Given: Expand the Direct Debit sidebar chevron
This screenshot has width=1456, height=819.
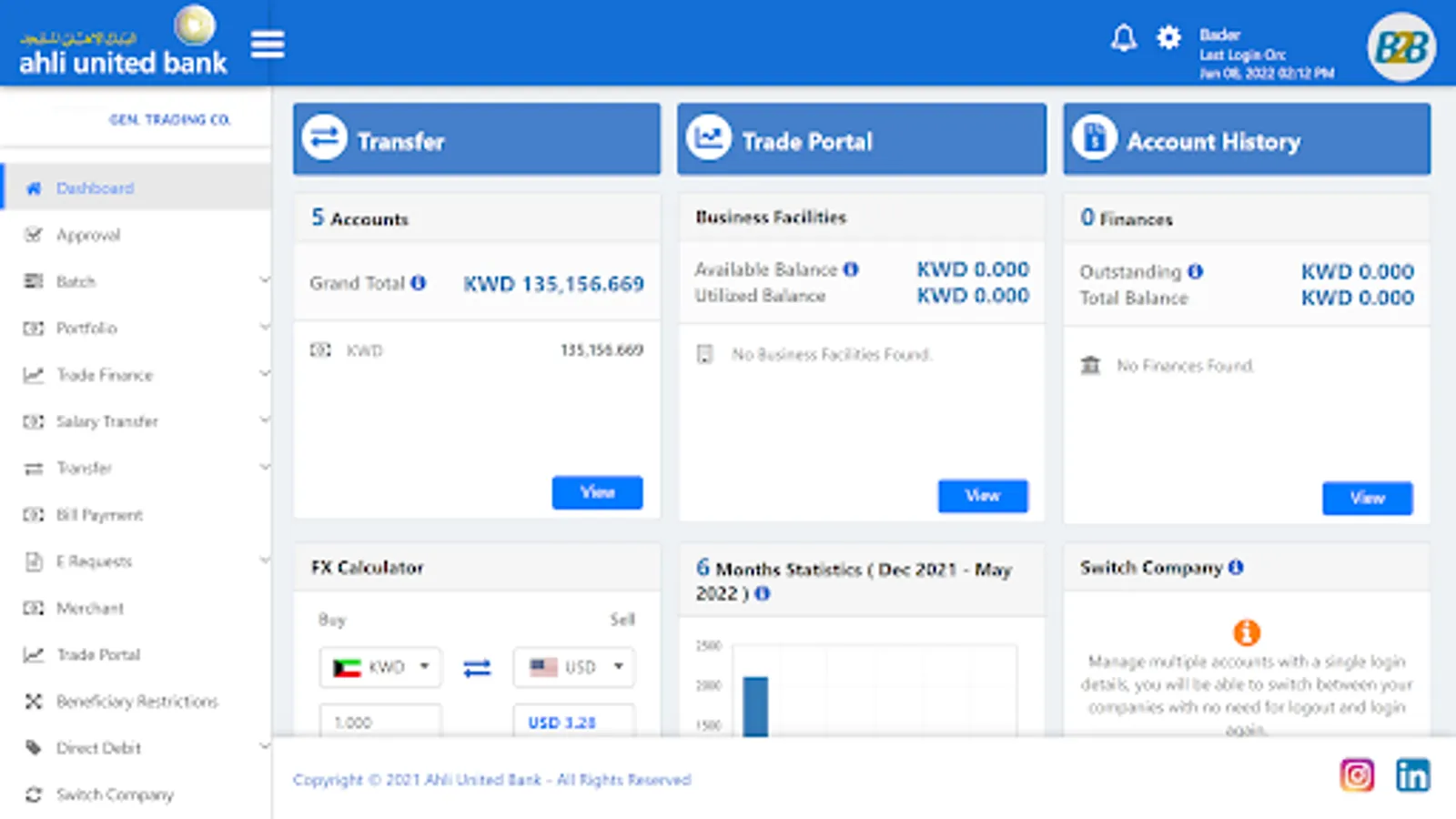Looking at the screenshot, I should [264, 746].
